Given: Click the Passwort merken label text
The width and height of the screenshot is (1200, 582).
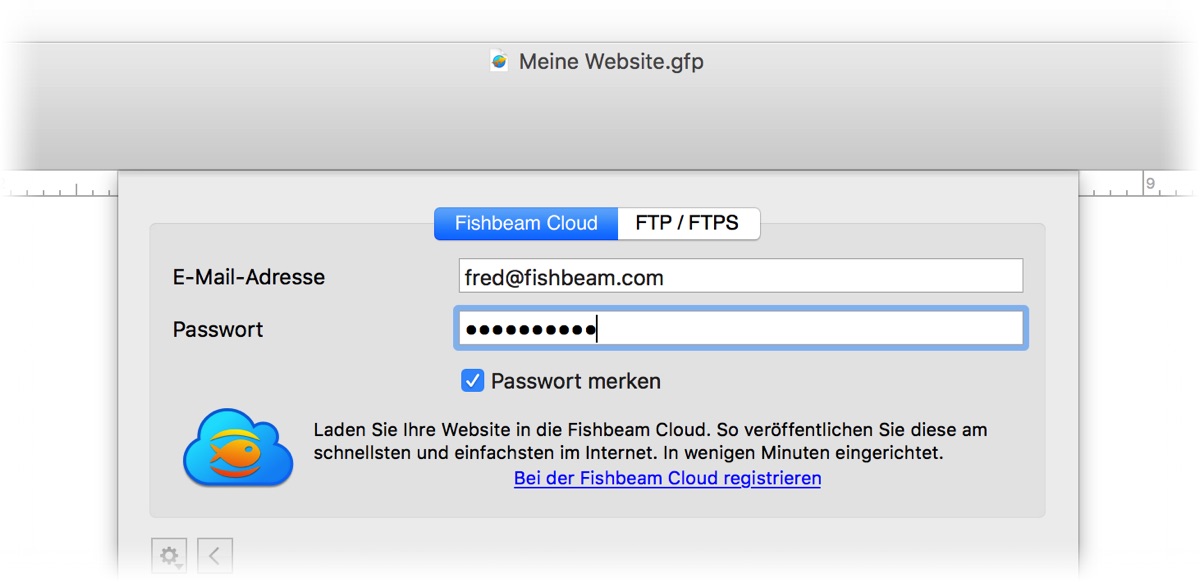Looking at the screenshot, I should pos(576,381).
